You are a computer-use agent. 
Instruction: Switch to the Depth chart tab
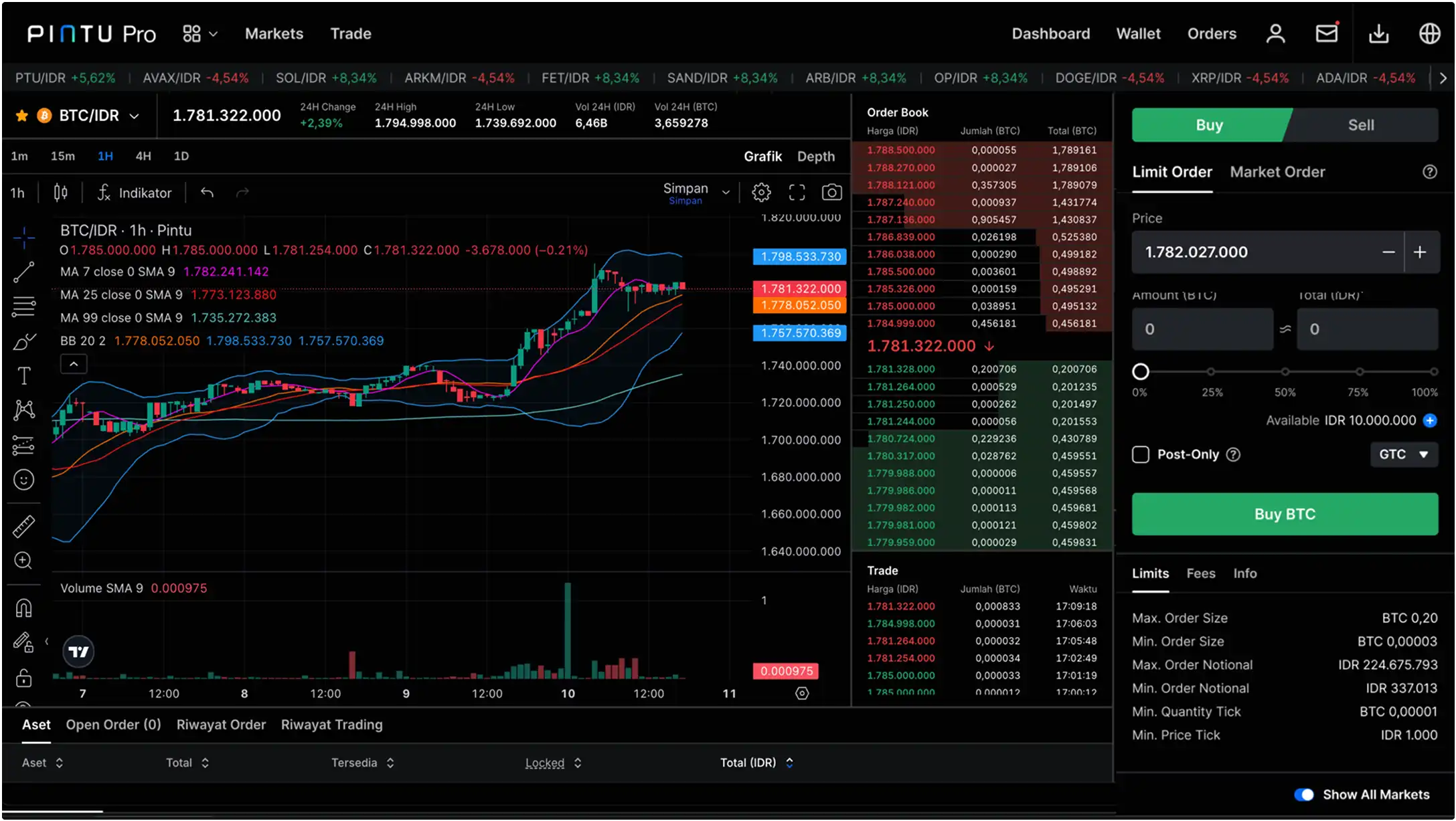pyautogui.click(x=815, y=156)
